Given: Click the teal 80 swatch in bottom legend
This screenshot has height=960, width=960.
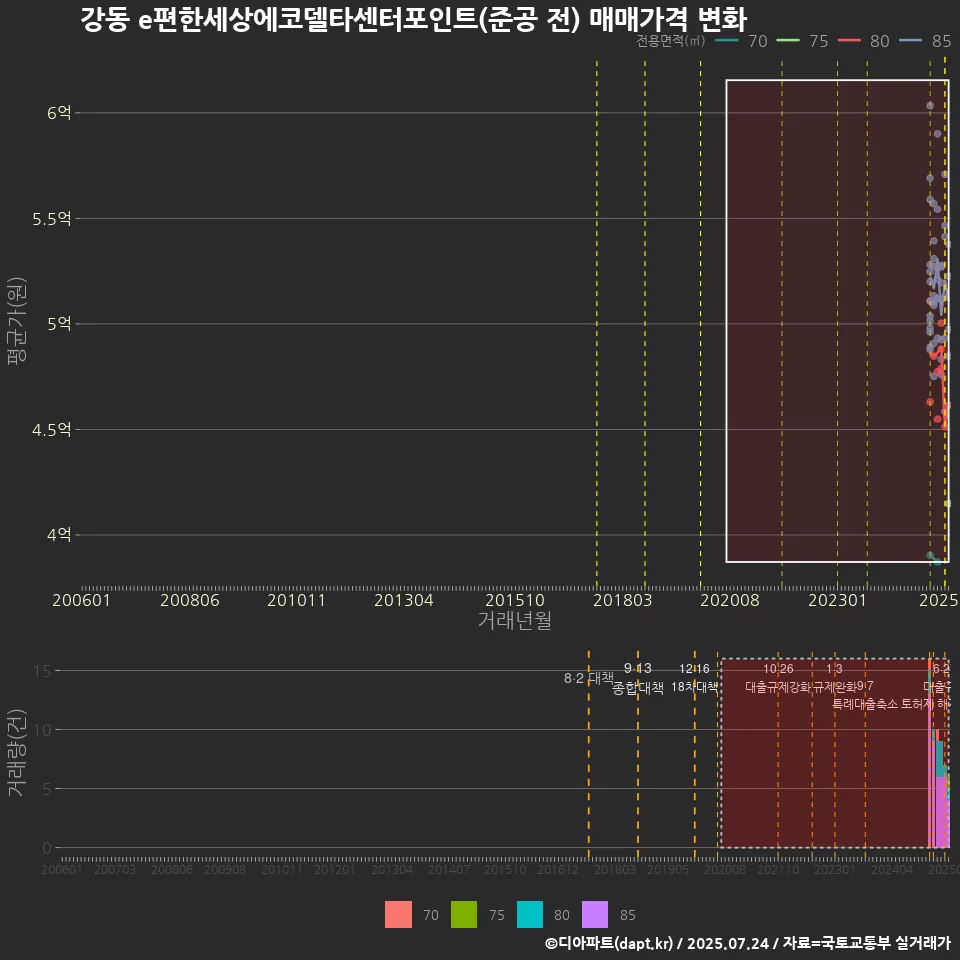Looking at the screenshot, I should pos(530,914).
